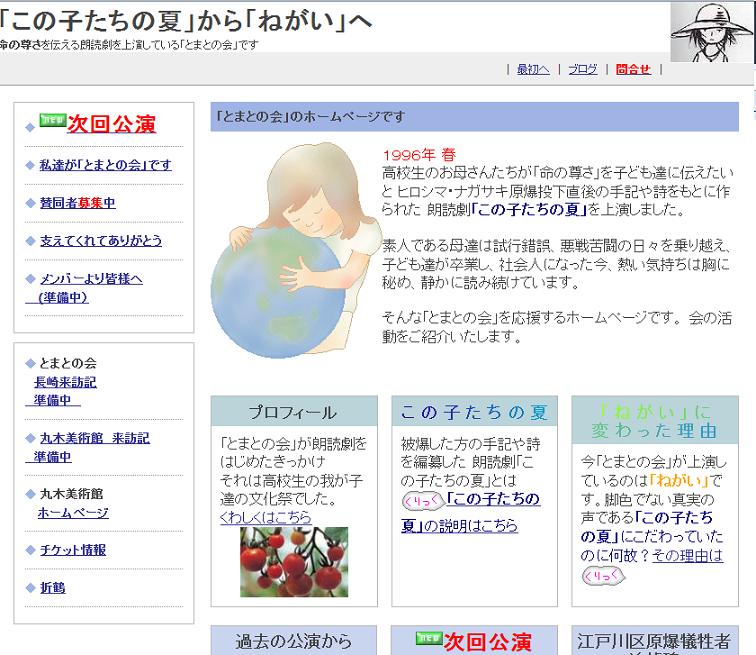Open the 最初へ link in top navigation
Viewport: 756px width, 655px height.
pyautogui.click(x=533, y=69)
